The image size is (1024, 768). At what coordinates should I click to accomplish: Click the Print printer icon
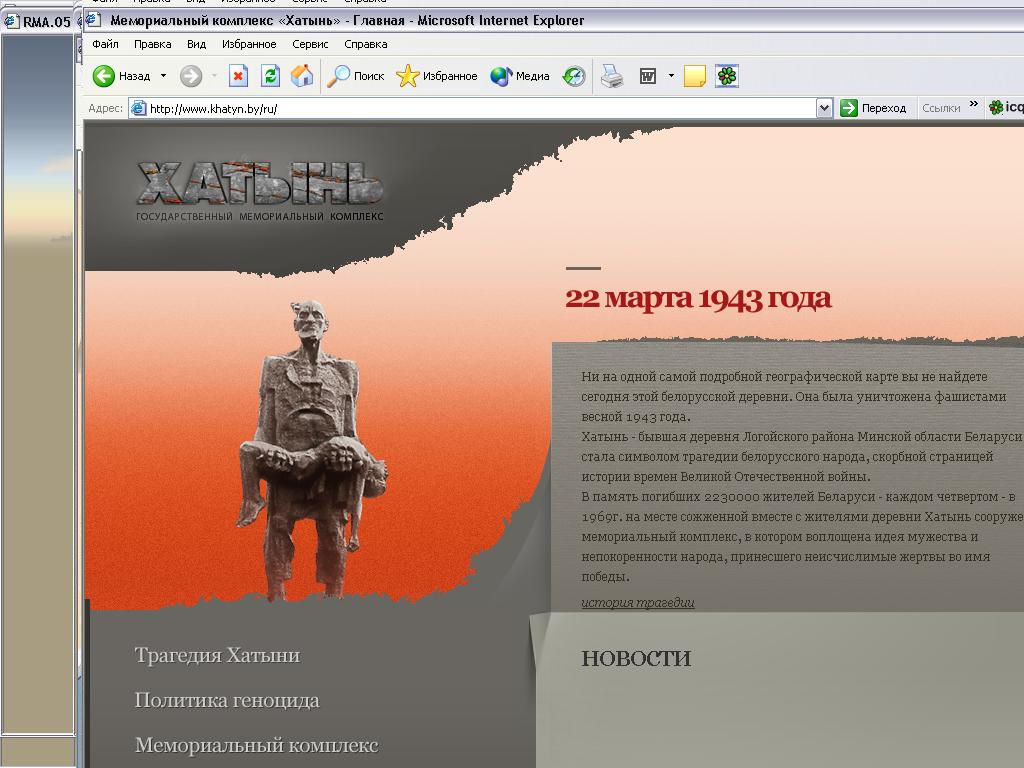(612, 76)
